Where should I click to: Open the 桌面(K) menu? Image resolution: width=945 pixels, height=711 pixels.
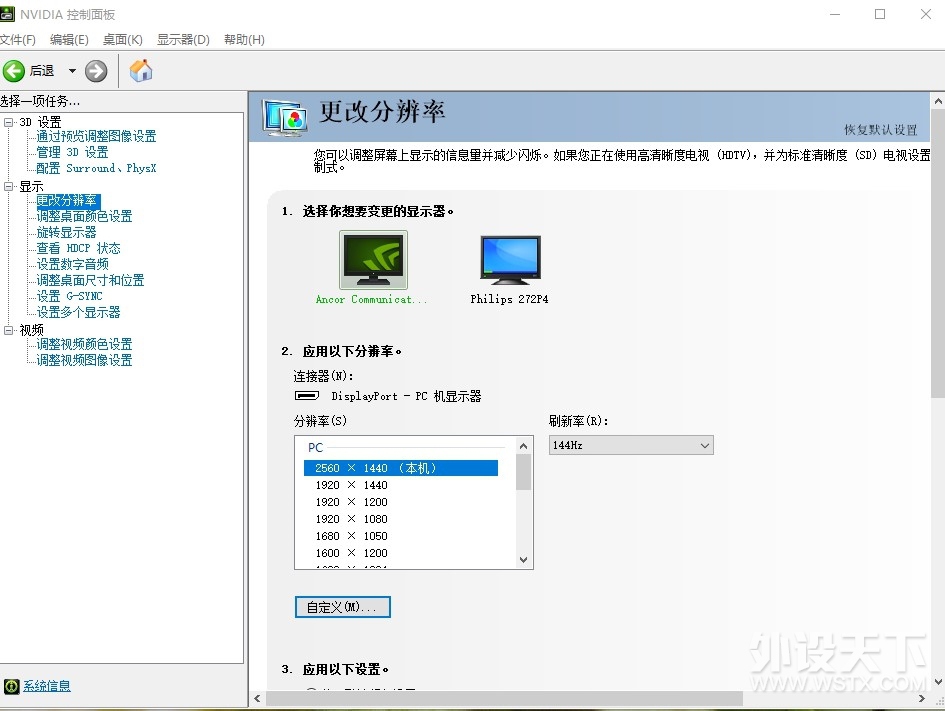coord(122,40)
